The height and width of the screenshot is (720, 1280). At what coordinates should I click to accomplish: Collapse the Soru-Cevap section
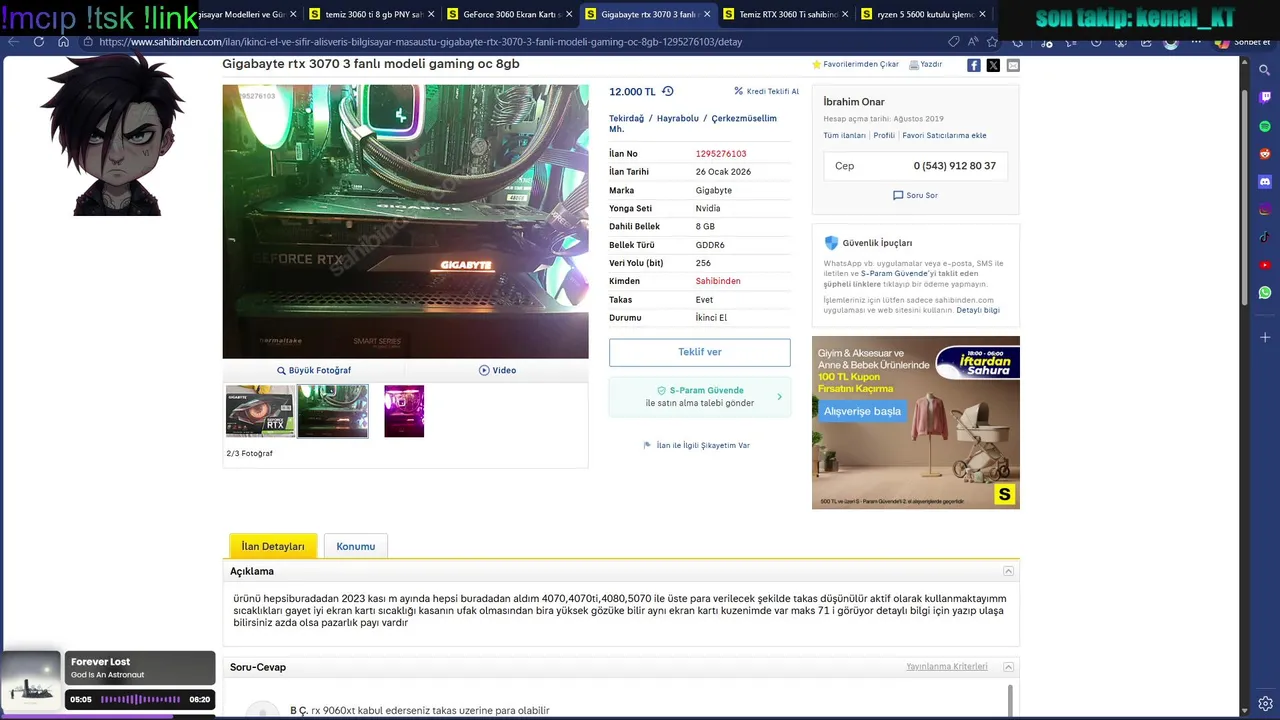pos(1008,667)
